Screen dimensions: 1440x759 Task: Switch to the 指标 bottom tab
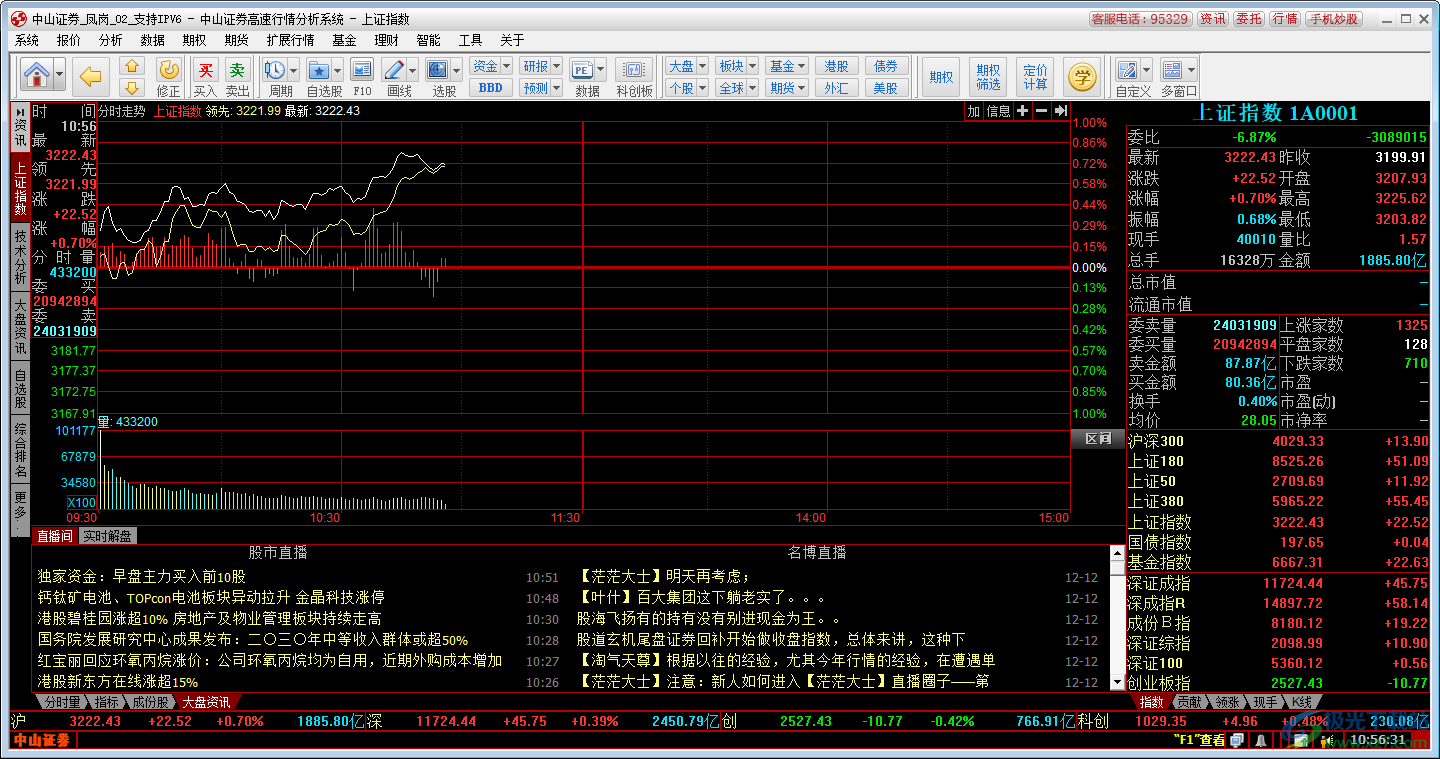point(107,702)
